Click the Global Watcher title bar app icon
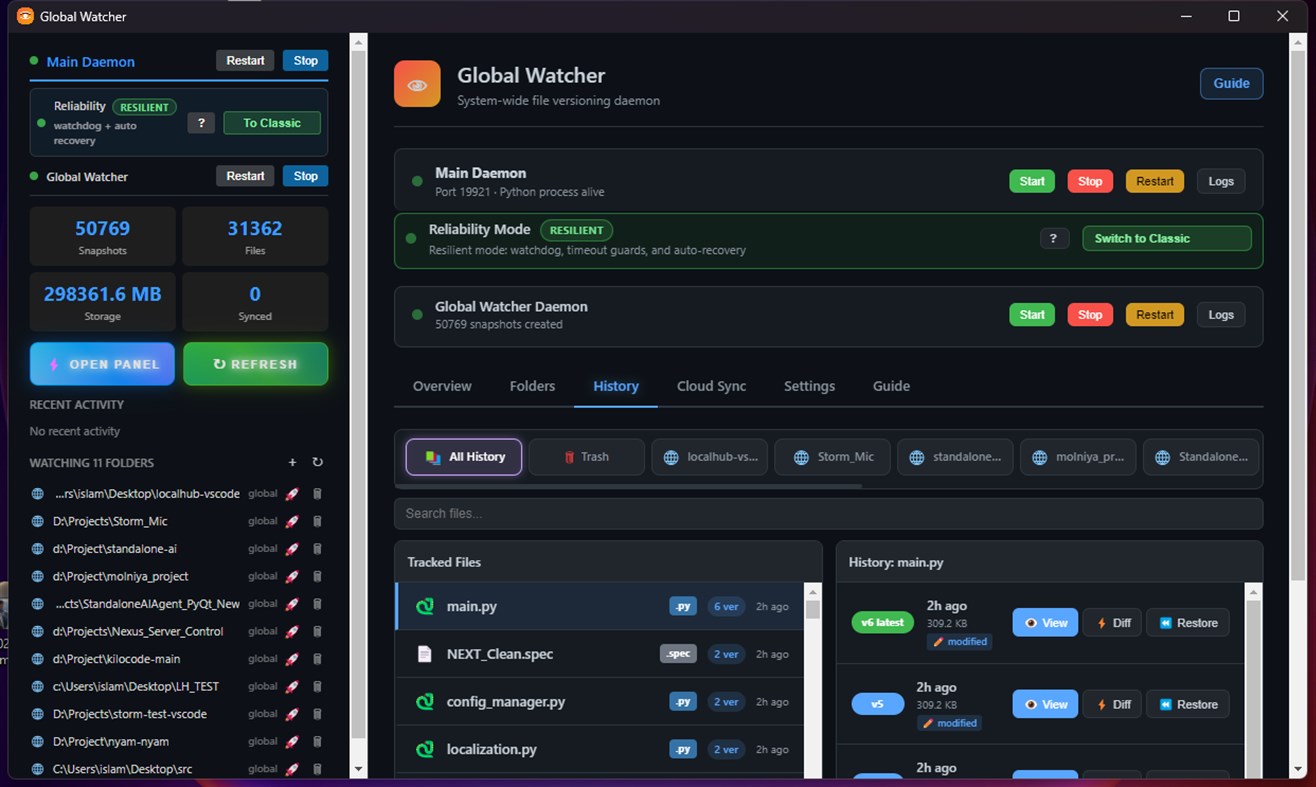 25,16
